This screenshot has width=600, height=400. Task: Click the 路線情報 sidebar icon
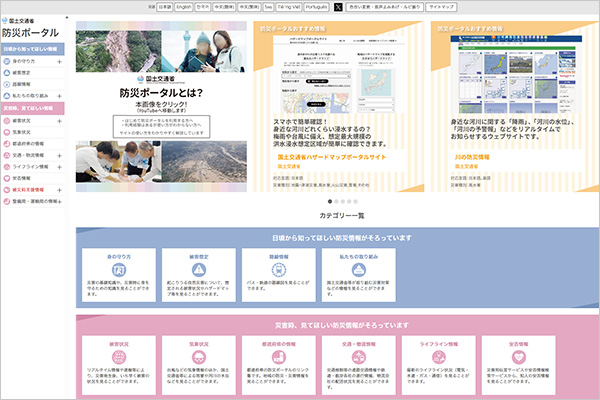(x=7, y=84)
